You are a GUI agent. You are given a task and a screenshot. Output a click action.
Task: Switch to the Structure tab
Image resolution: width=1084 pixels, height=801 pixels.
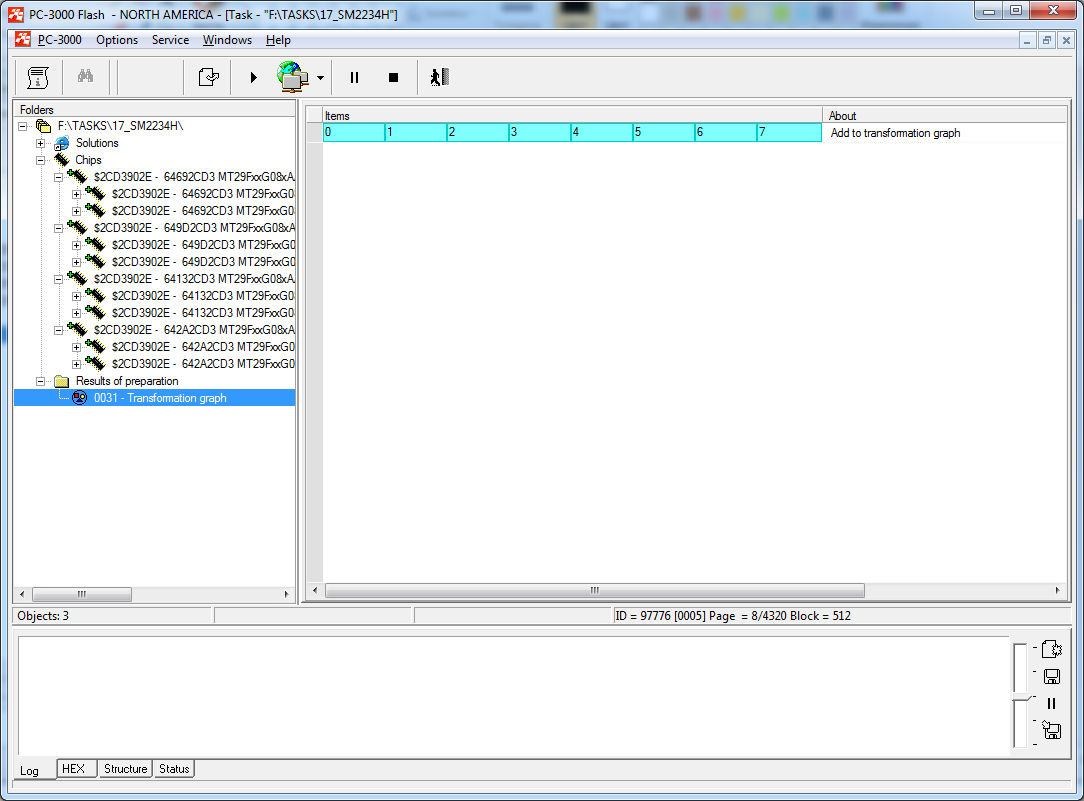pos(126,769)
